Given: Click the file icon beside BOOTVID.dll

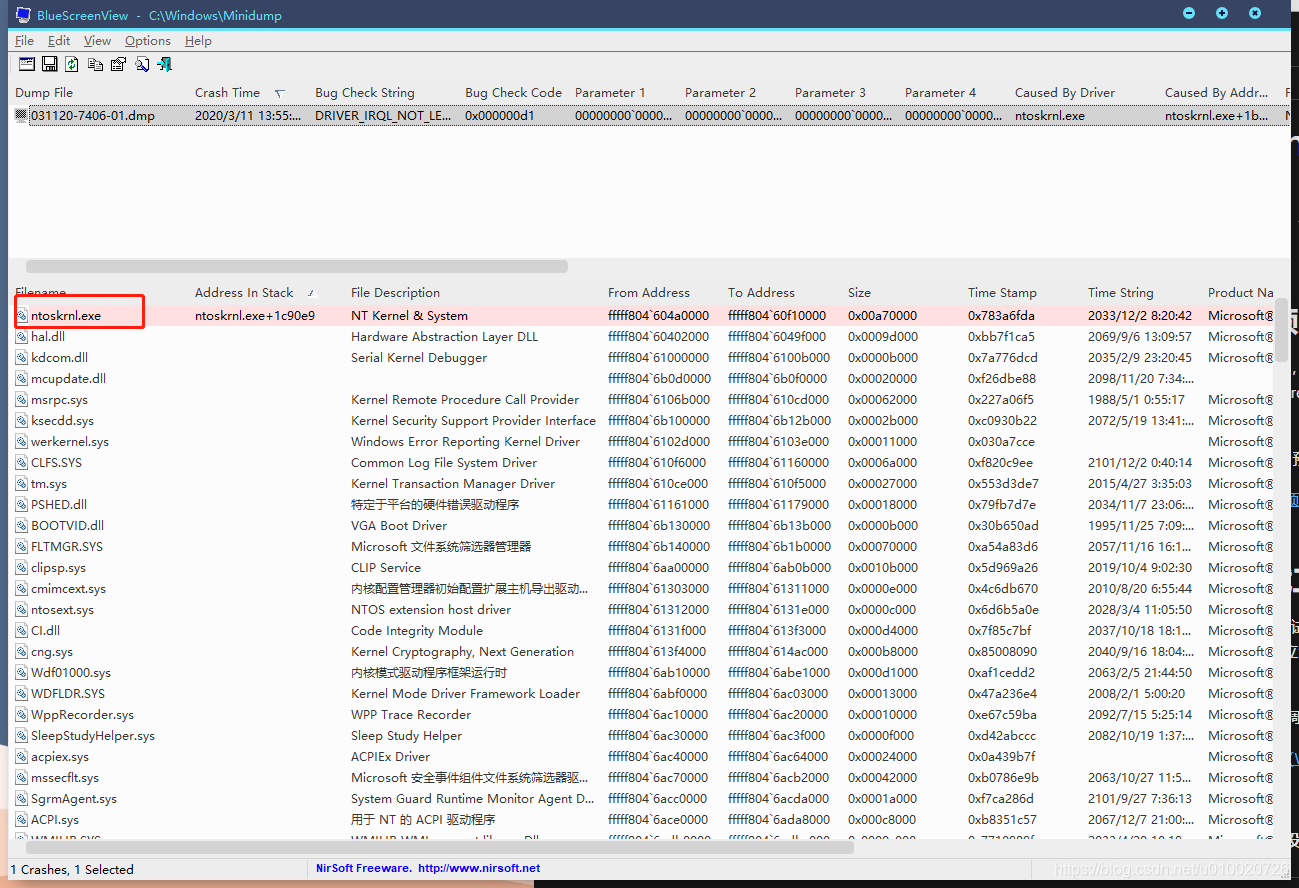Looking at the screenshot, I should coord(22,526).
